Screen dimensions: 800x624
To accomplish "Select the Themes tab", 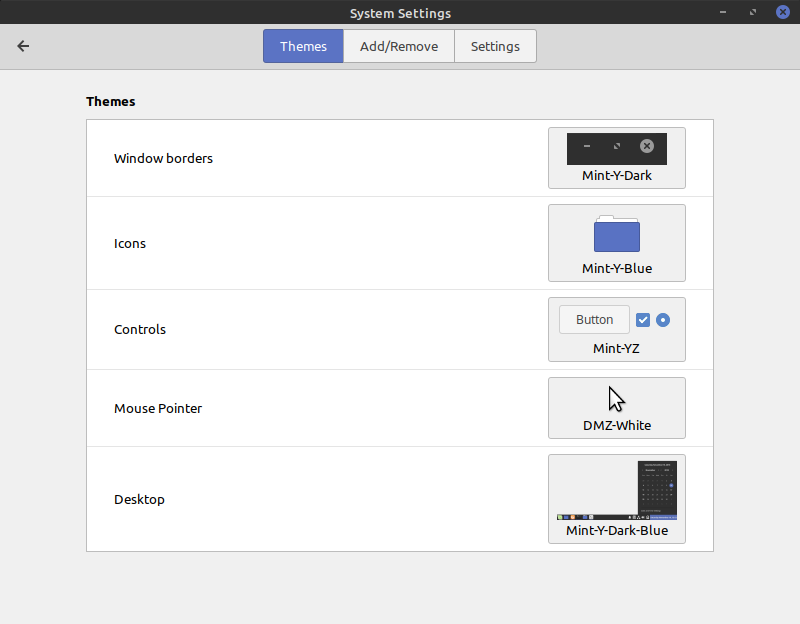I will (303, 46).
